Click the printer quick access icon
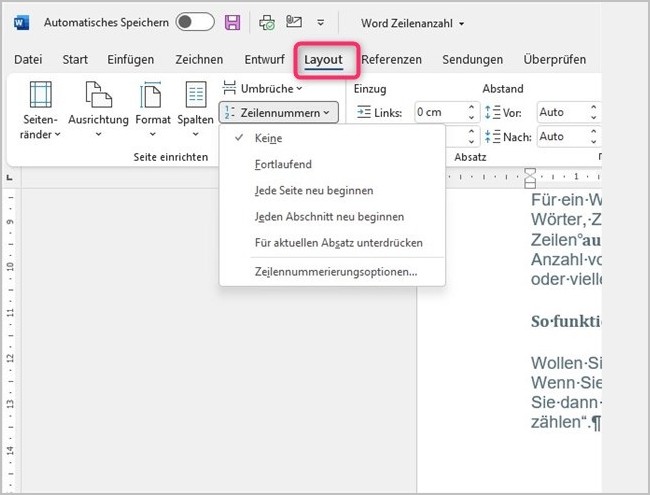This screenshot has width=650, height=495. pos(266,22)
